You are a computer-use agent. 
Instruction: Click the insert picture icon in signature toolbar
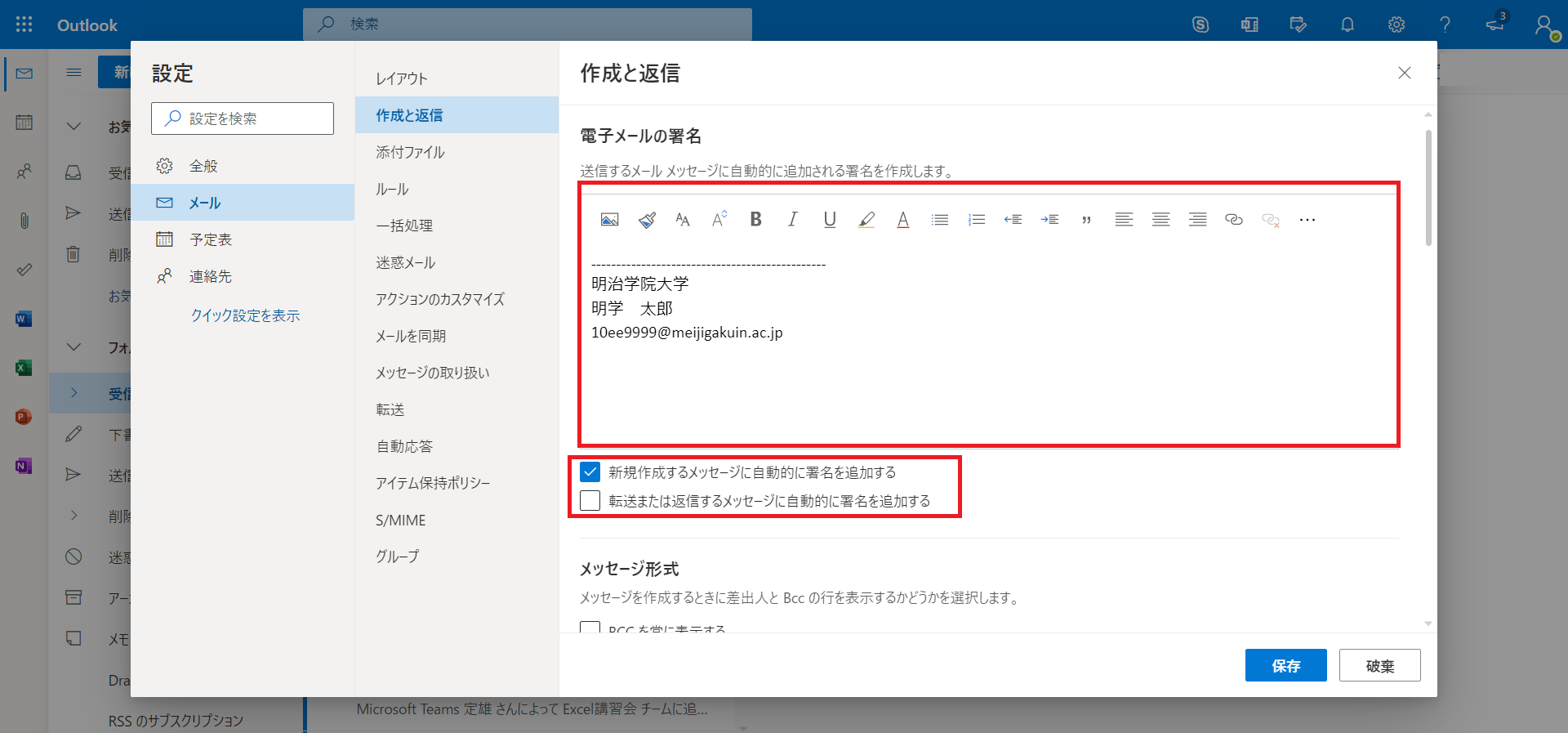[x=609, y=220]
